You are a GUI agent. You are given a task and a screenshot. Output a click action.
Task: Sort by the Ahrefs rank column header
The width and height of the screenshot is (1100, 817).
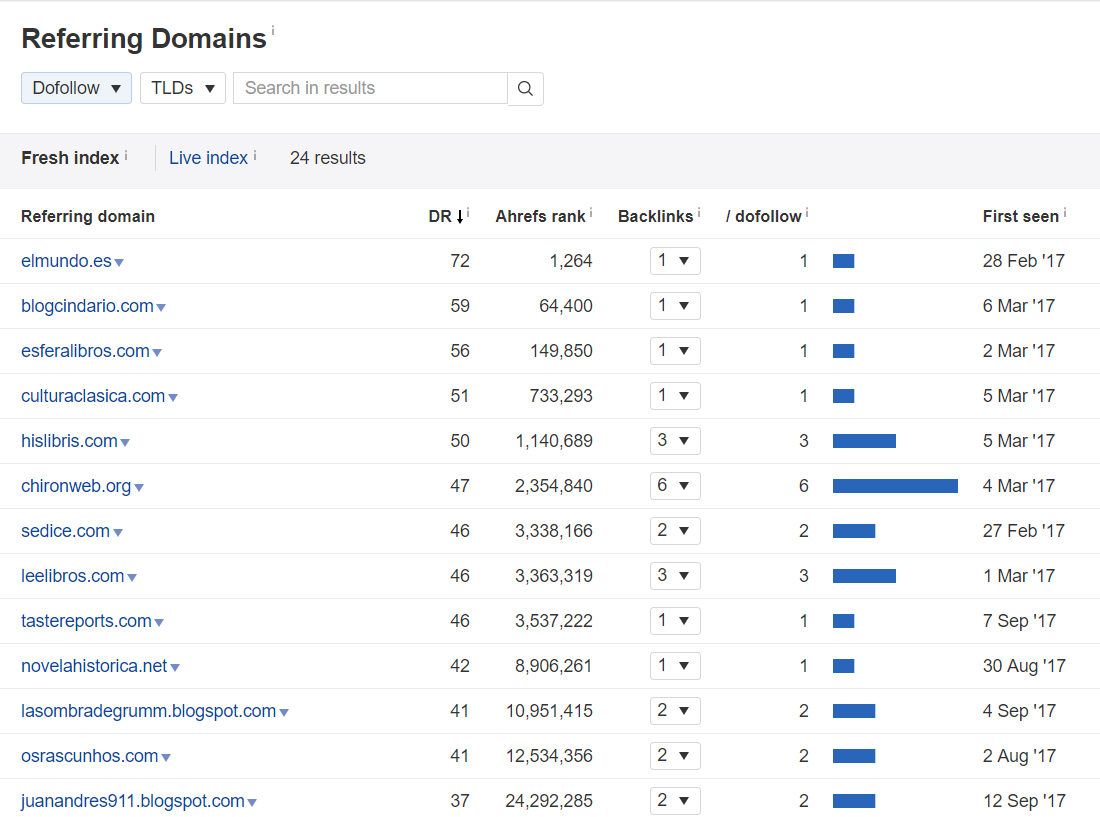tap(539, 216)
